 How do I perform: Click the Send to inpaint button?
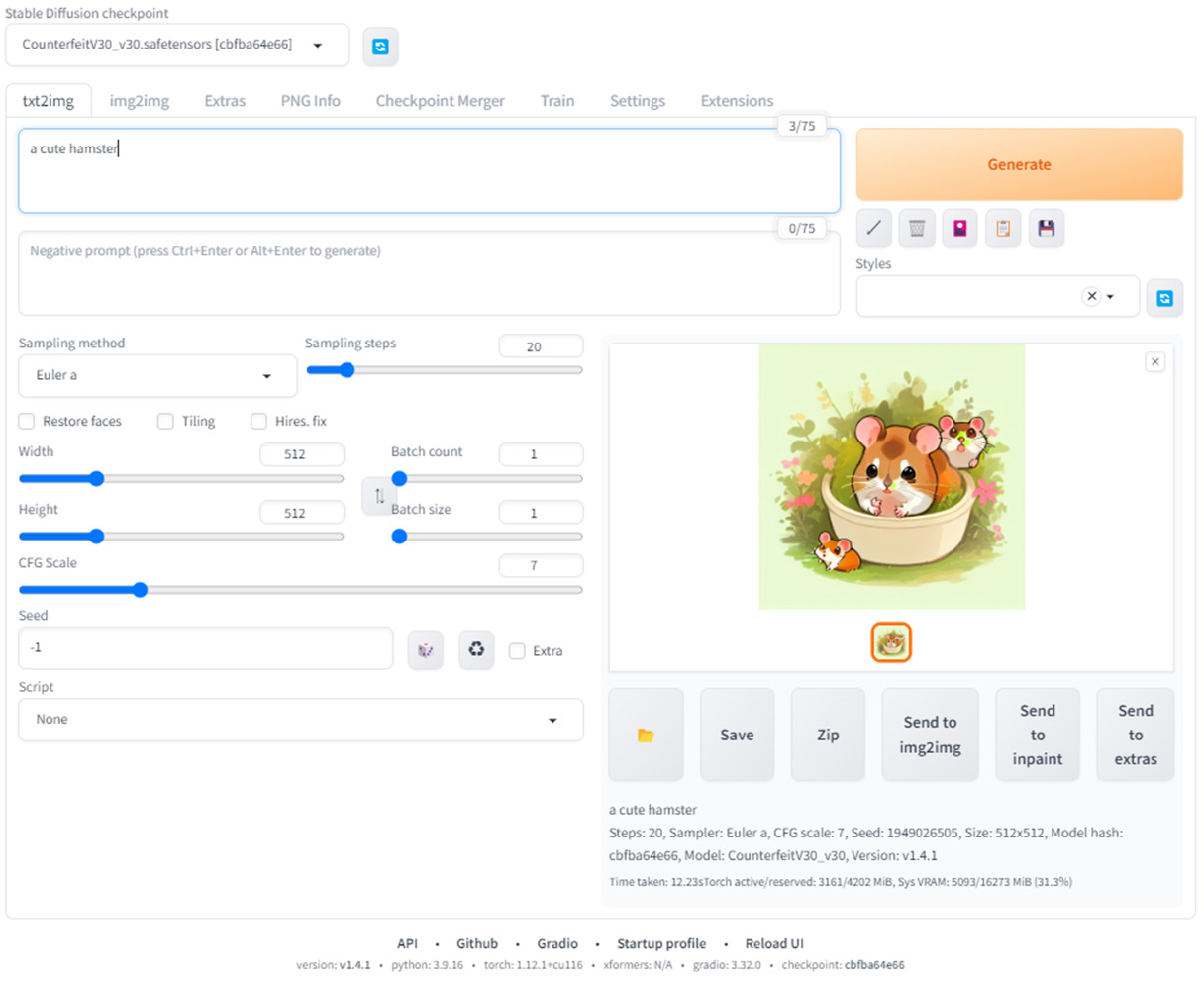1038,735
